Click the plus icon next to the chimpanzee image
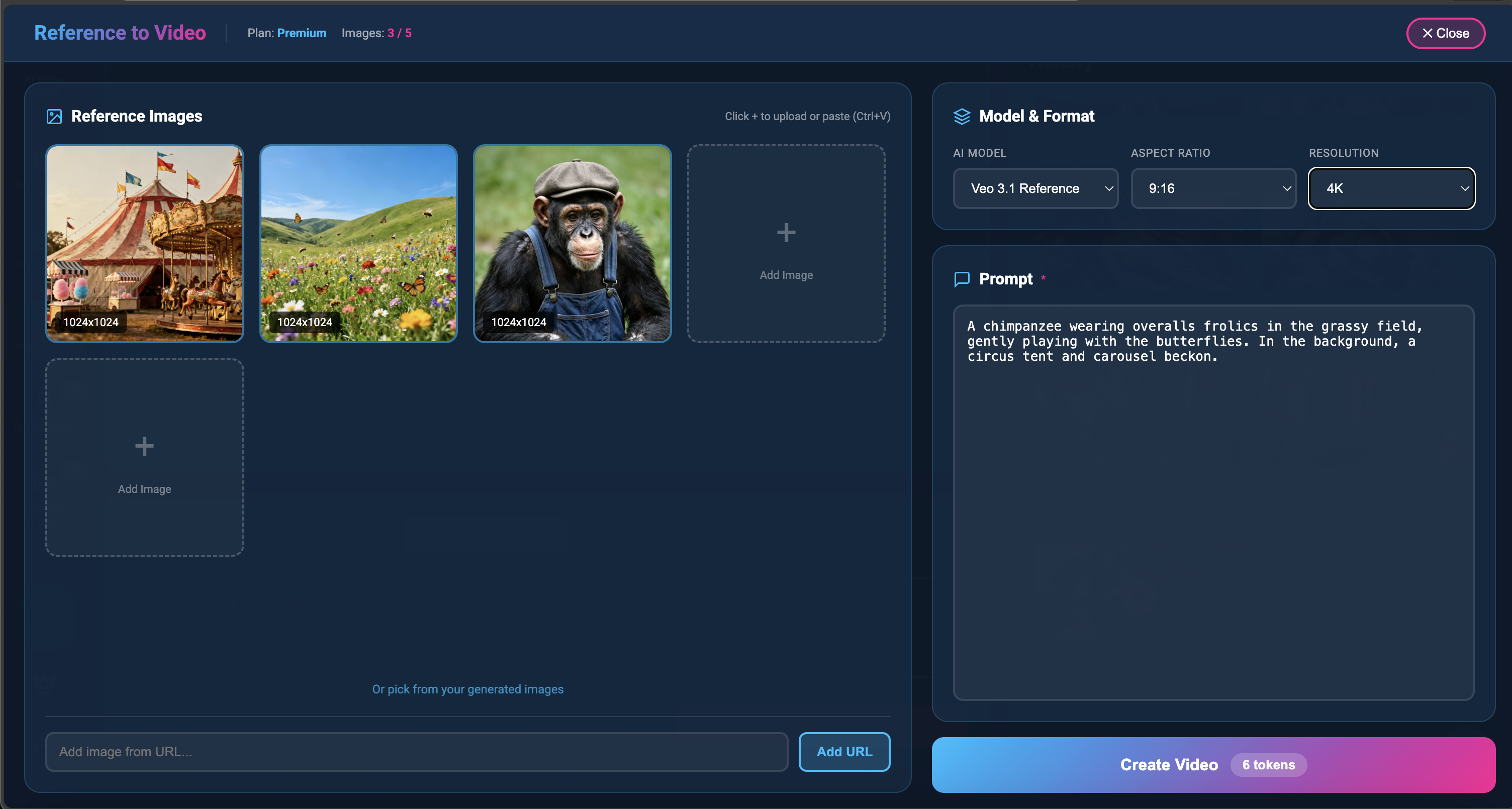The height and width of the screenshot is (809, 1512). [x=786, y=232]
